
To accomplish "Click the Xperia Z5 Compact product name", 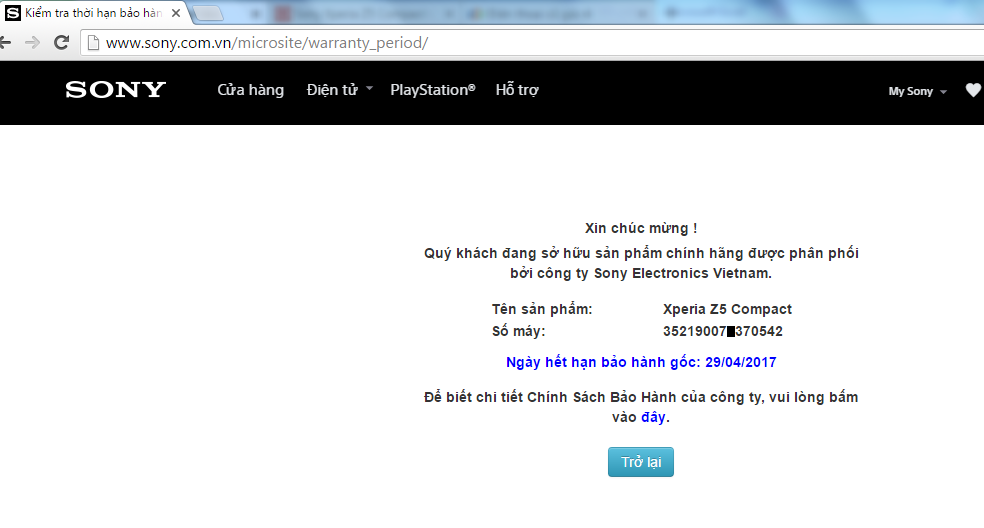I will tap(727, 309).
